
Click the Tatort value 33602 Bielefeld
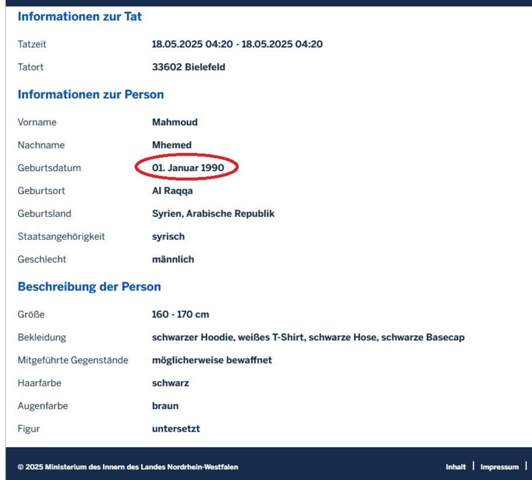(189, 67)
